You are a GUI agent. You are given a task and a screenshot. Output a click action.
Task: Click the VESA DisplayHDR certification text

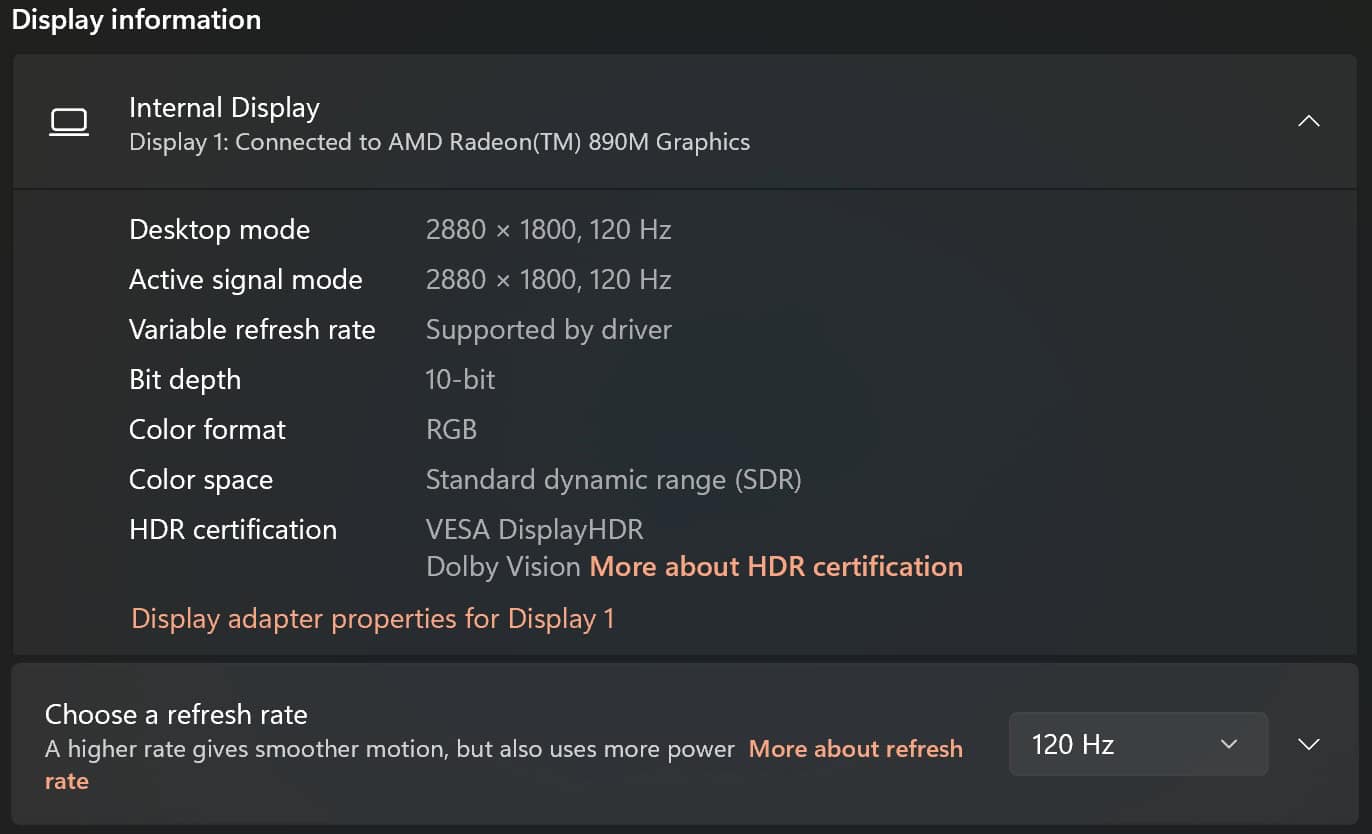(534, 529)
